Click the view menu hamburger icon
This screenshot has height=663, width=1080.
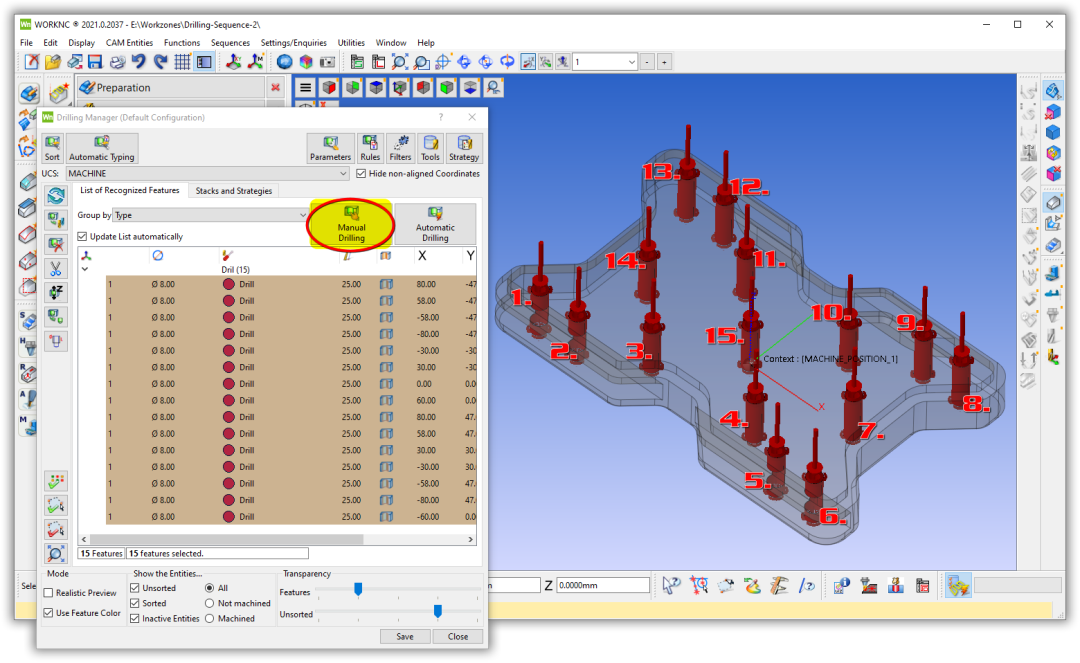306,87
